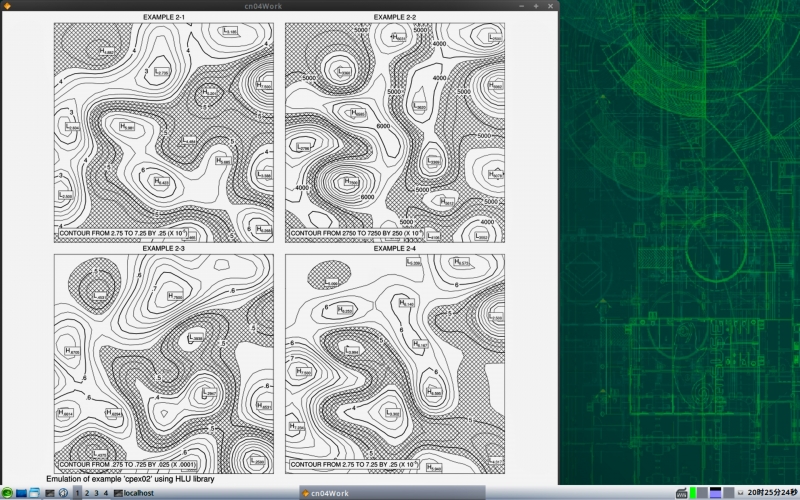
Task: Click the blue desktop icon in taskbar
Action: pos(21,493)
